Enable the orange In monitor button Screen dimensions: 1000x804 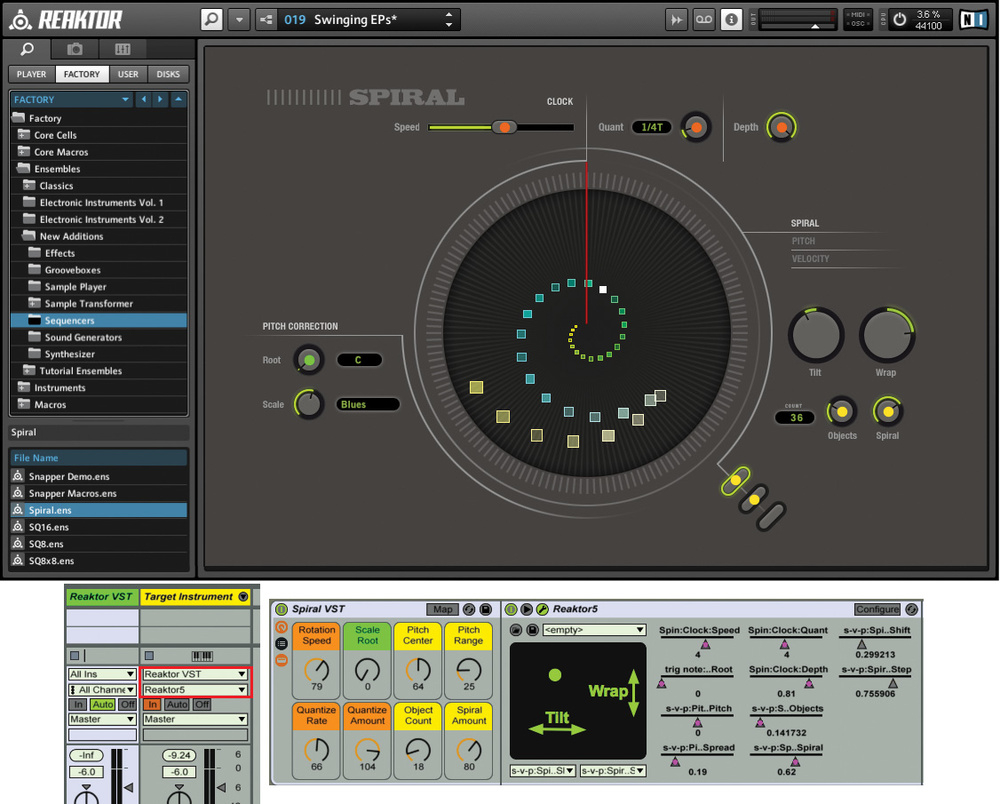click(x=152, y=704)
